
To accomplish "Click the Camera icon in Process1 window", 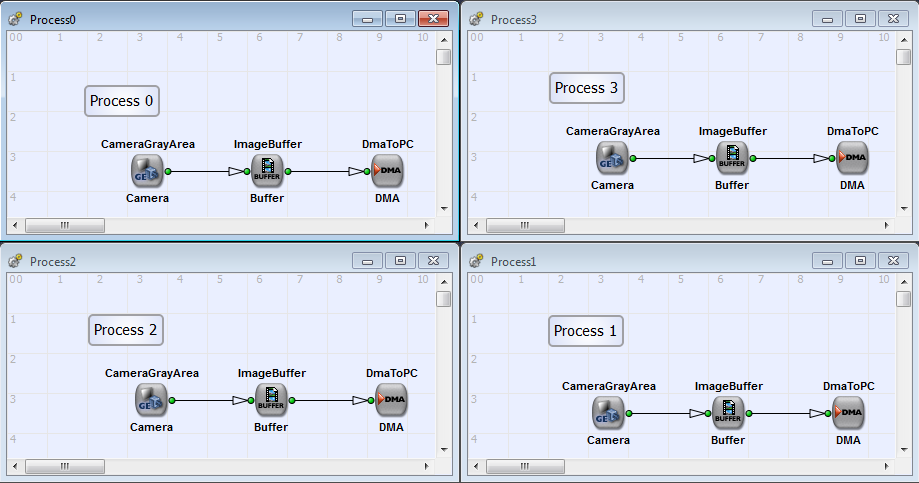I will [608, 412].
